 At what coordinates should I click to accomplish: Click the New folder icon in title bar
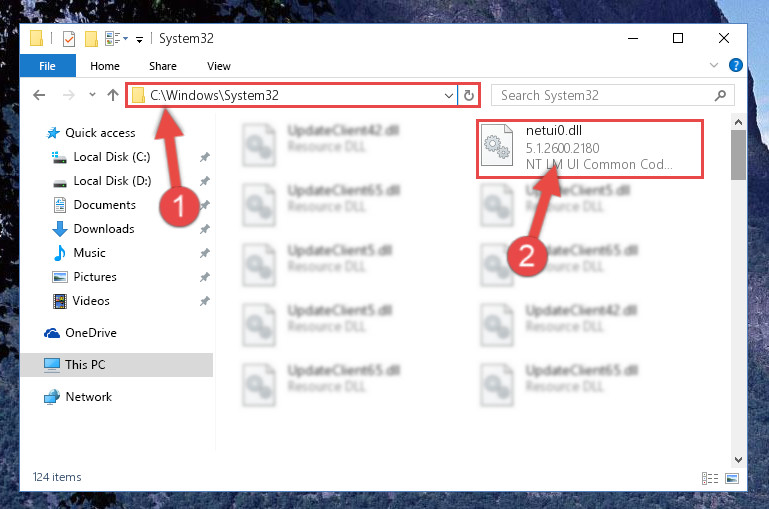point(91,39)
